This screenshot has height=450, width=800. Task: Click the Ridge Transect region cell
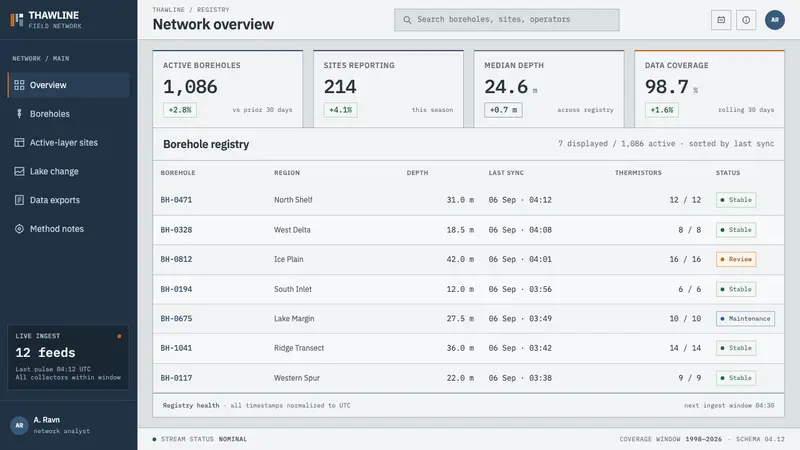[x=298, y=348]
